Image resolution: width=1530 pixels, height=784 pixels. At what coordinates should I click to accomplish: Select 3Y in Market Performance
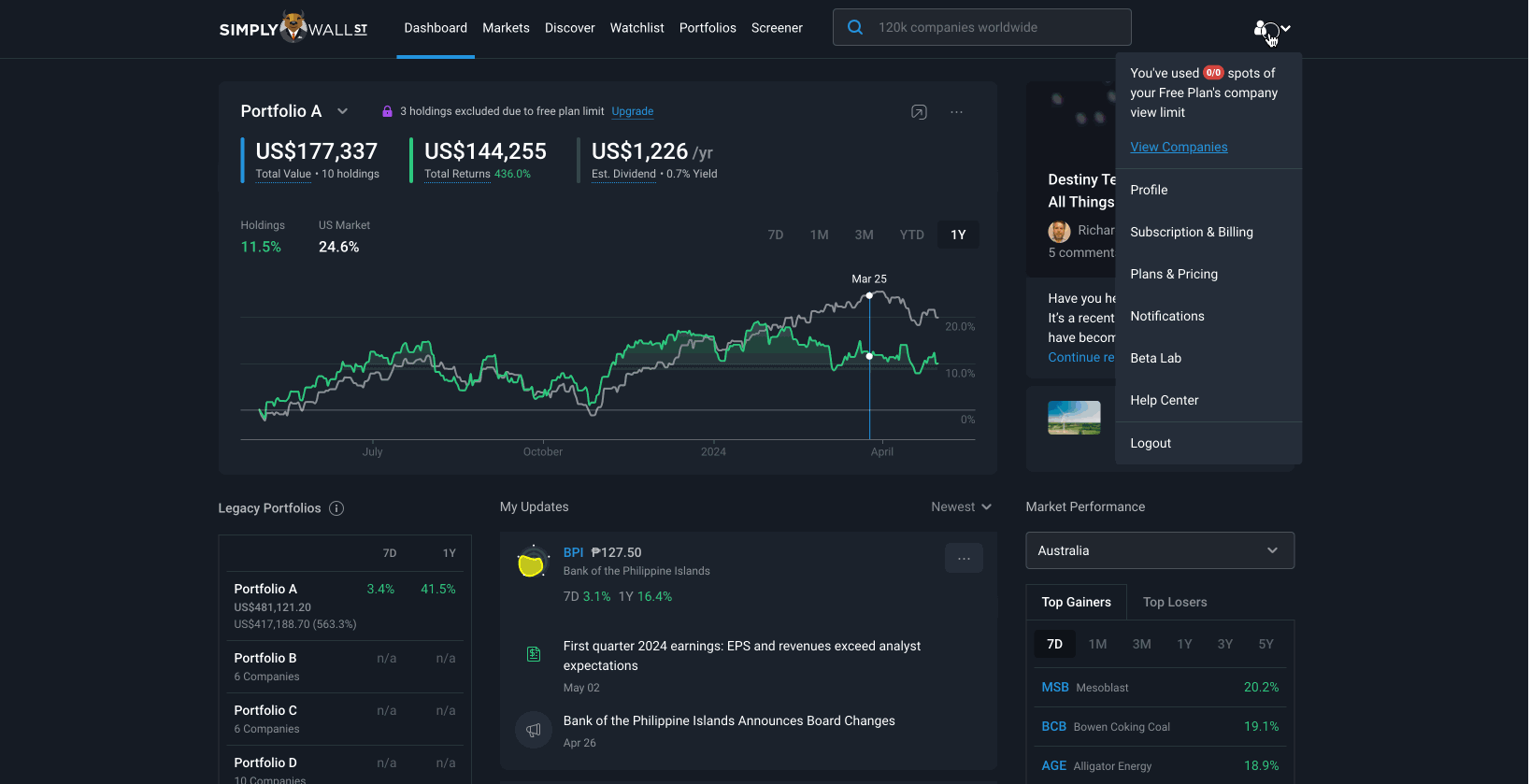pos(1225,644)
